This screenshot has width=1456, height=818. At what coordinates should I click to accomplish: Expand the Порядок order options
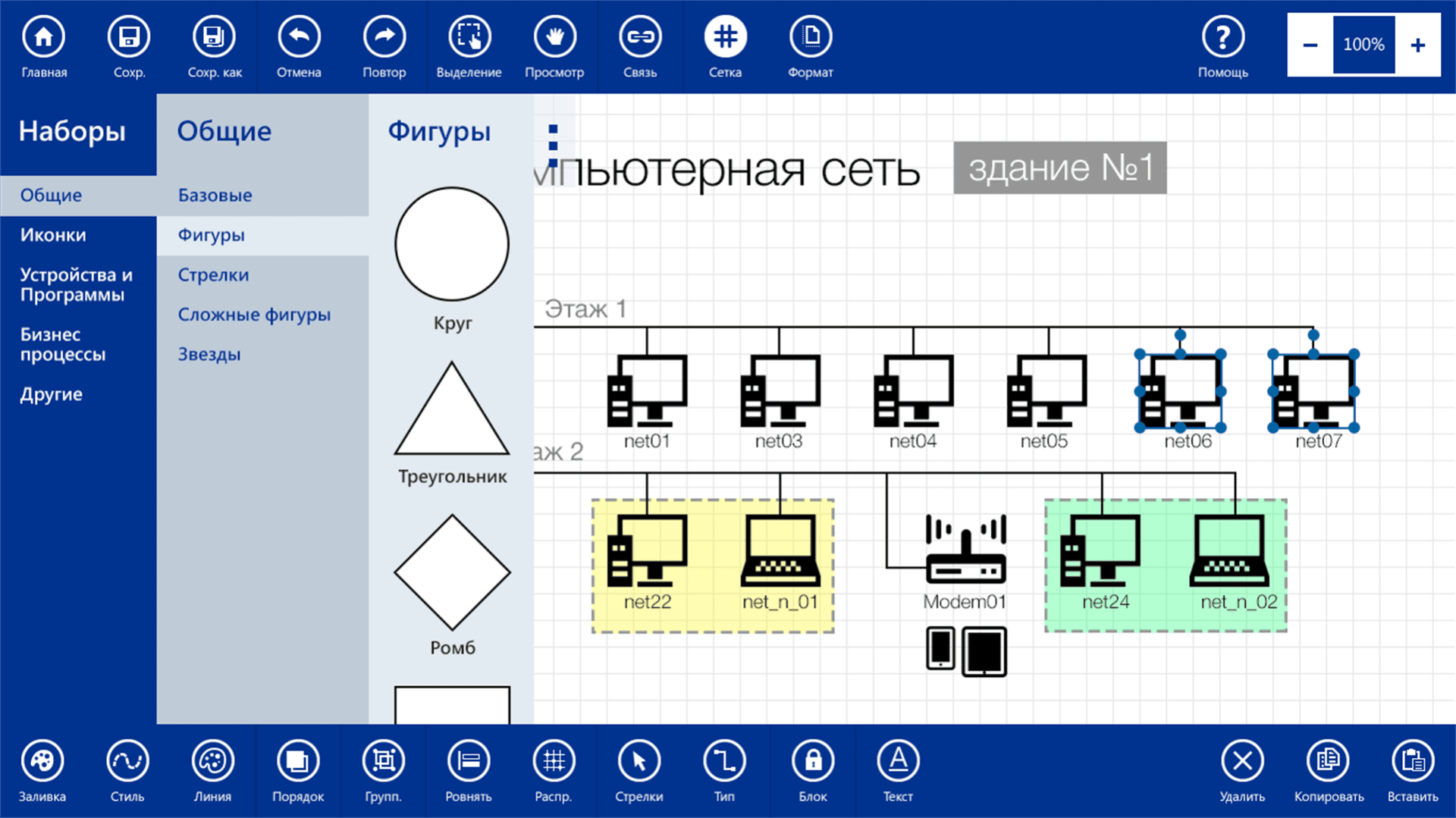297,761
